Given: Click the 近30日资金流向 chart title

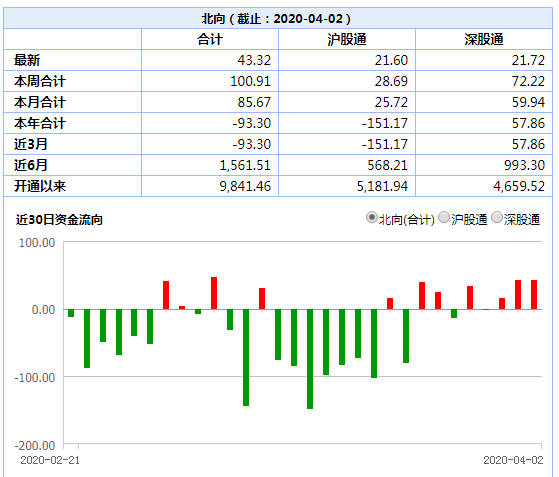Looking at the screenshot, I should click(59, 220).
